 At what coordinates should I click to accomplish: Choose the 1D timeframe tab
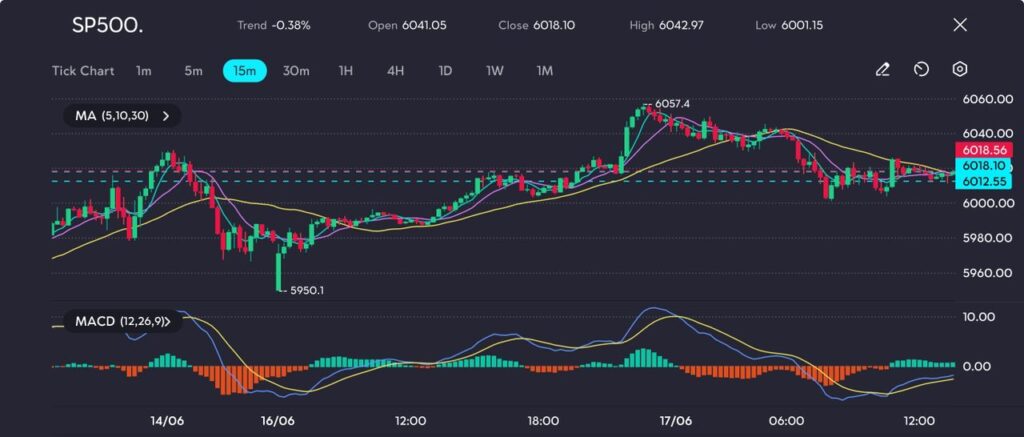(x=446, y=71)
